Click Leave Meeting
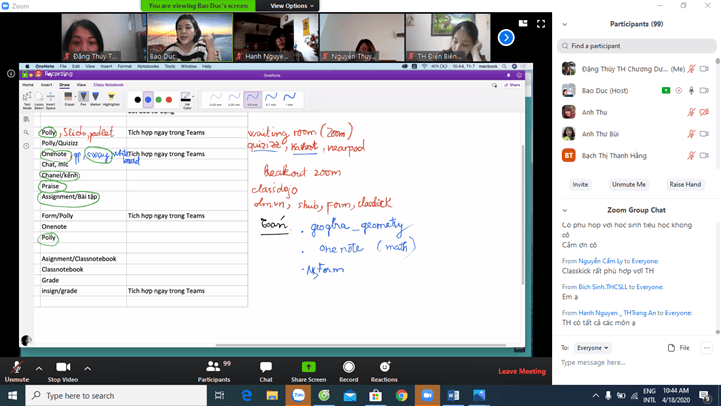The width and height of the screenshot is (721, 406). coord(522,371)
